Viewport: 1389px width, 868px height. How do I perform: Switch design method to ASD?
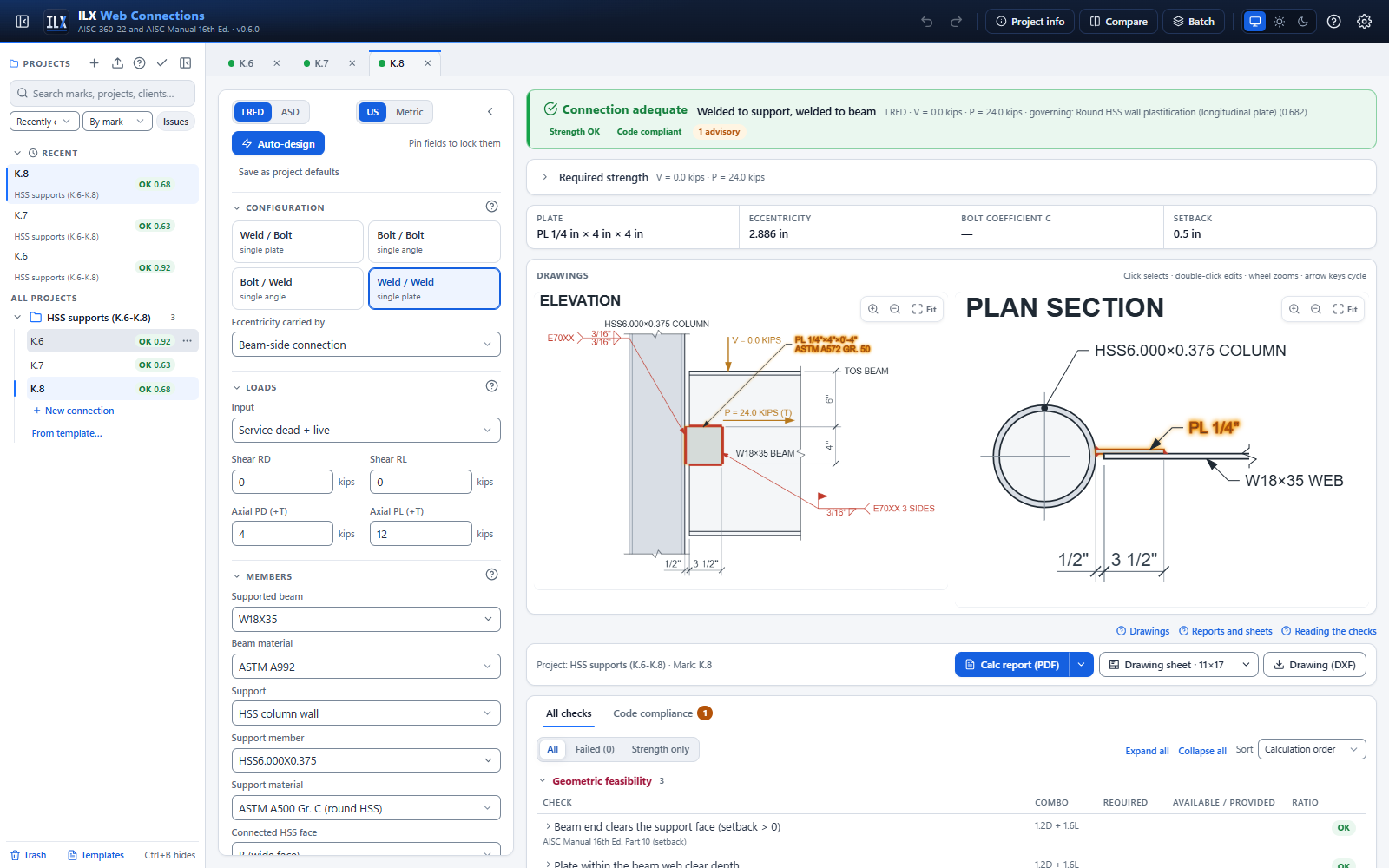click(290, 112)
